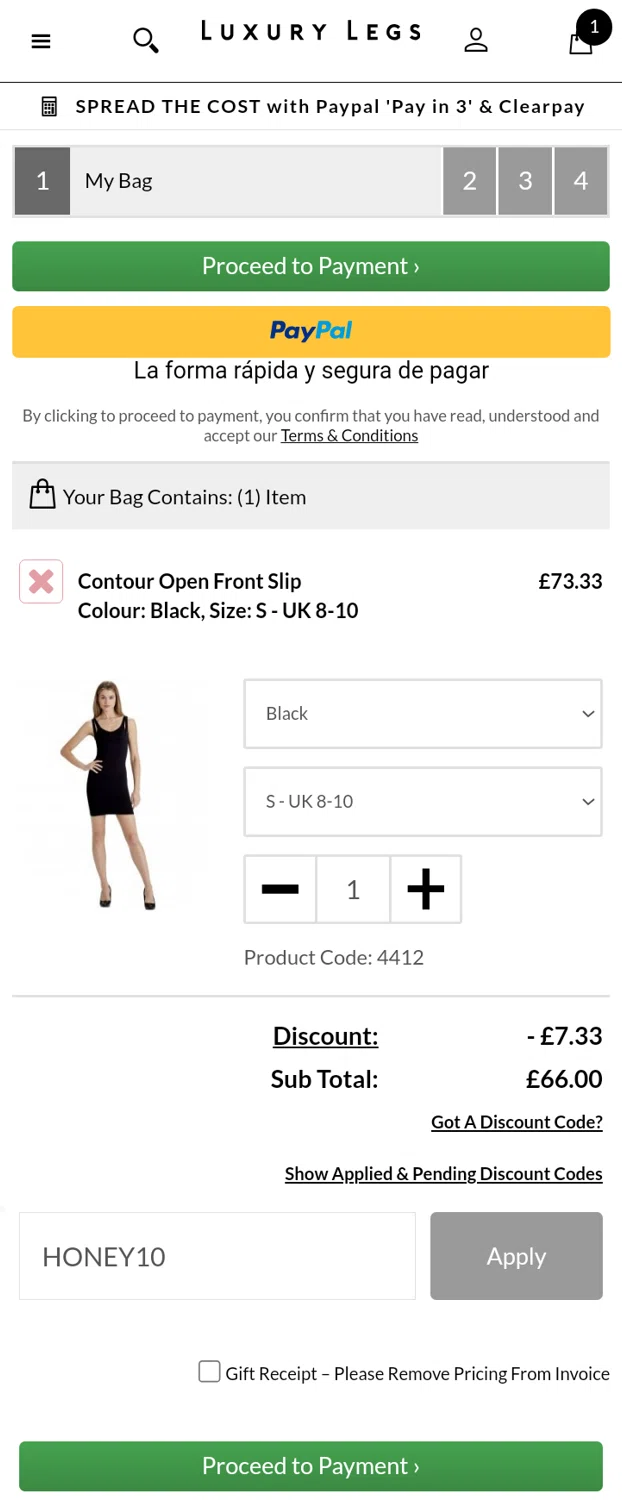Open the user account icon
622x1500 pixels.
point(476,40)
